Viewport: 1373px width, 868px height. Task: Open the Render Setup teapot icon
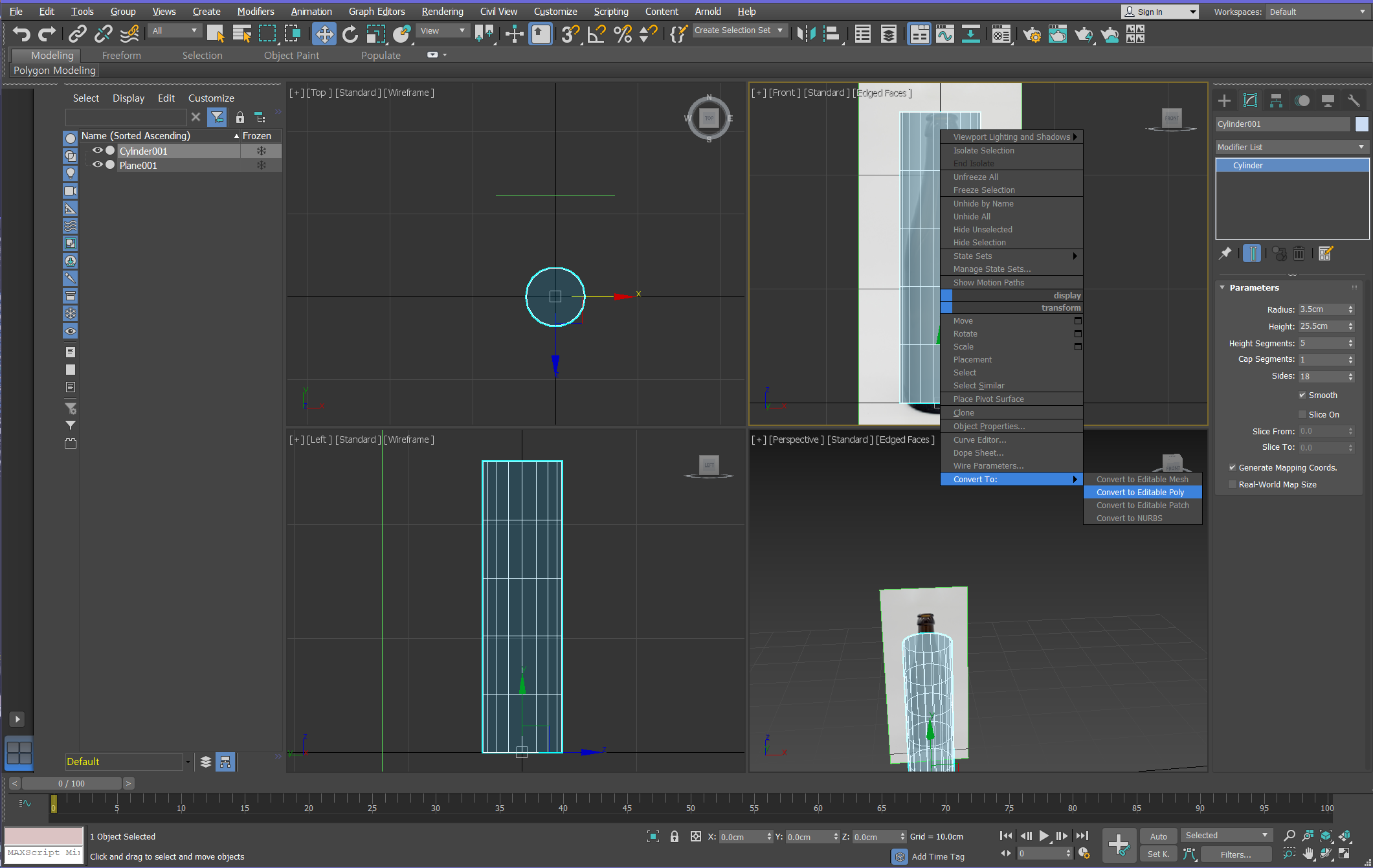[1032, 34]
